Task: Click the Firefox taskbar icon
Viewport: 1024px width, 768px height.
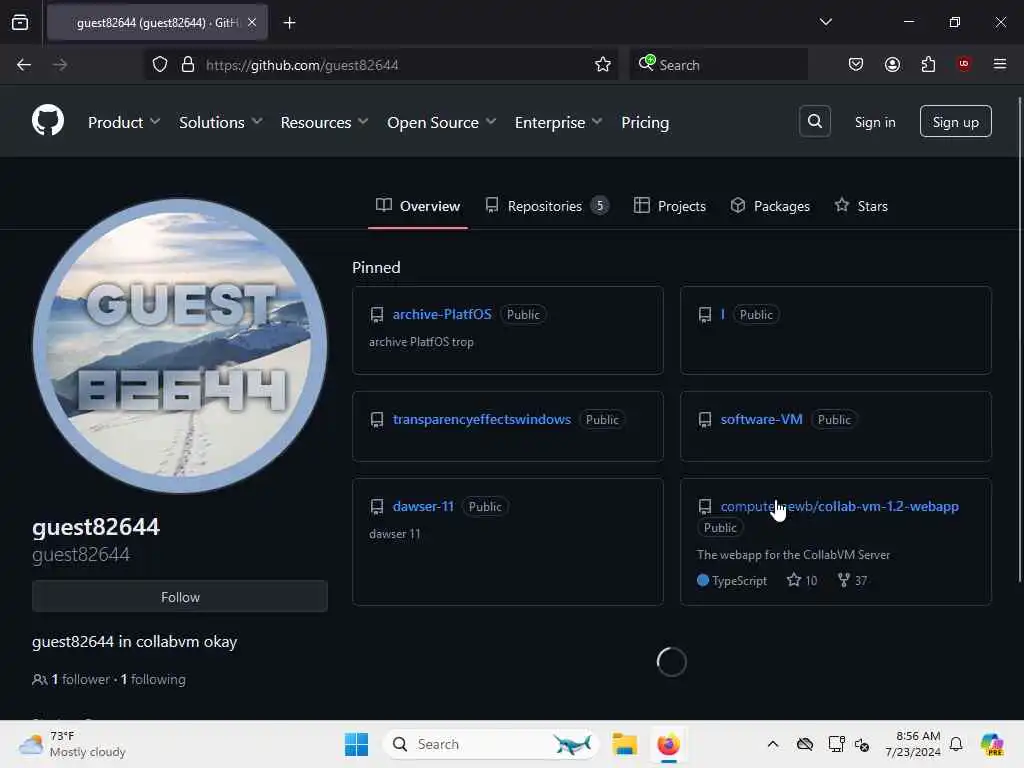Action: 668,744
